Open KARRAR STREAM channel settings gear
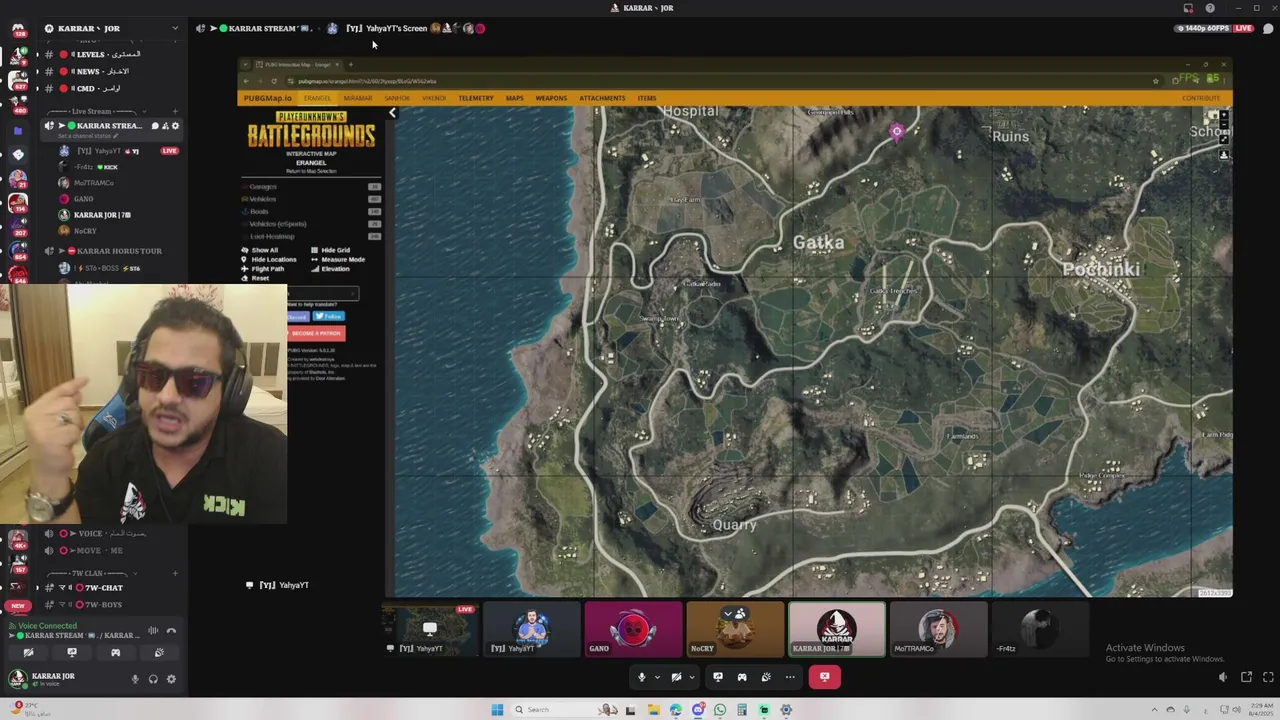Viewport: 1280px width, 720px height. (175, 126)
